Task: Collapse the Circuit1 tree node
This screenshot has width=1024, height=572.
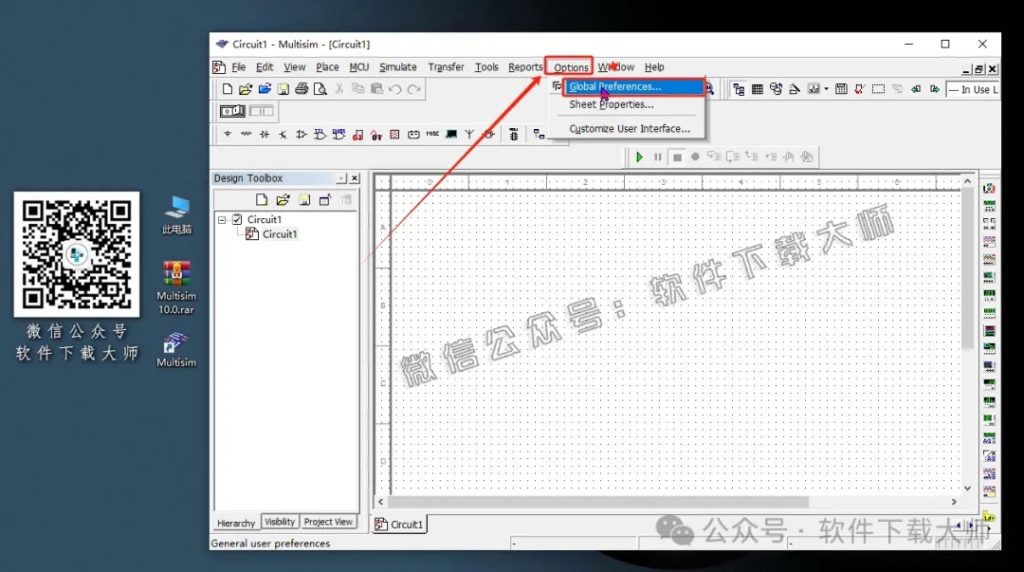Action: coord(222,219)
